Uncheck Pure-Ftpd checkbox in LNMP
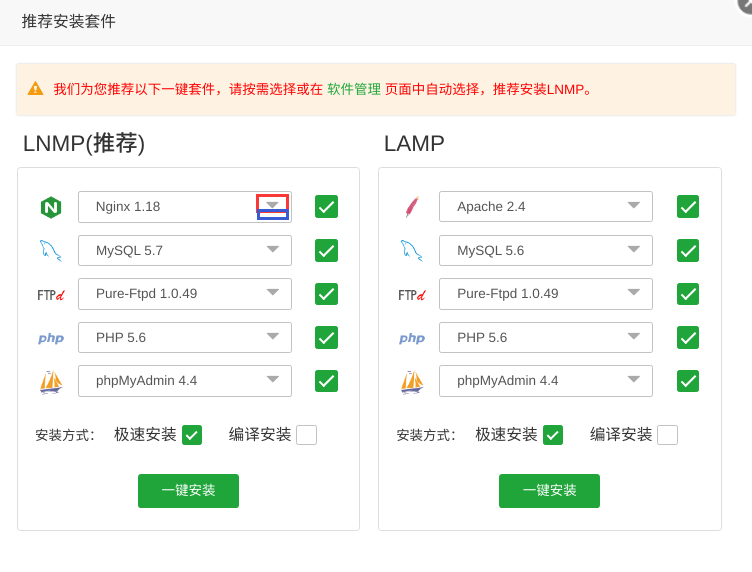 [326, 294]
